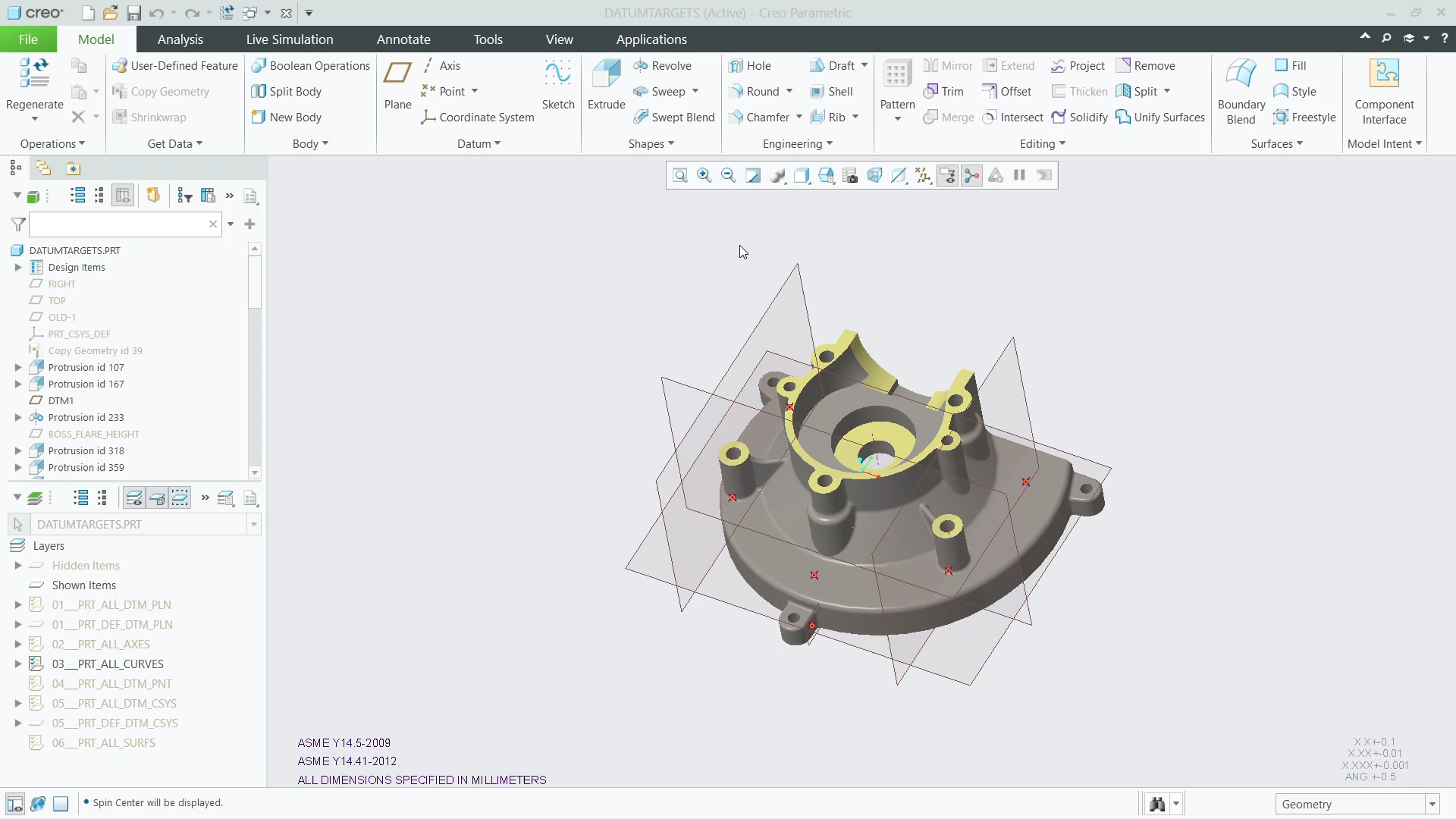Screen dimensions: 1456x819
Task: Open the Analysis ribbon tab
Action: tap(180, 39)
